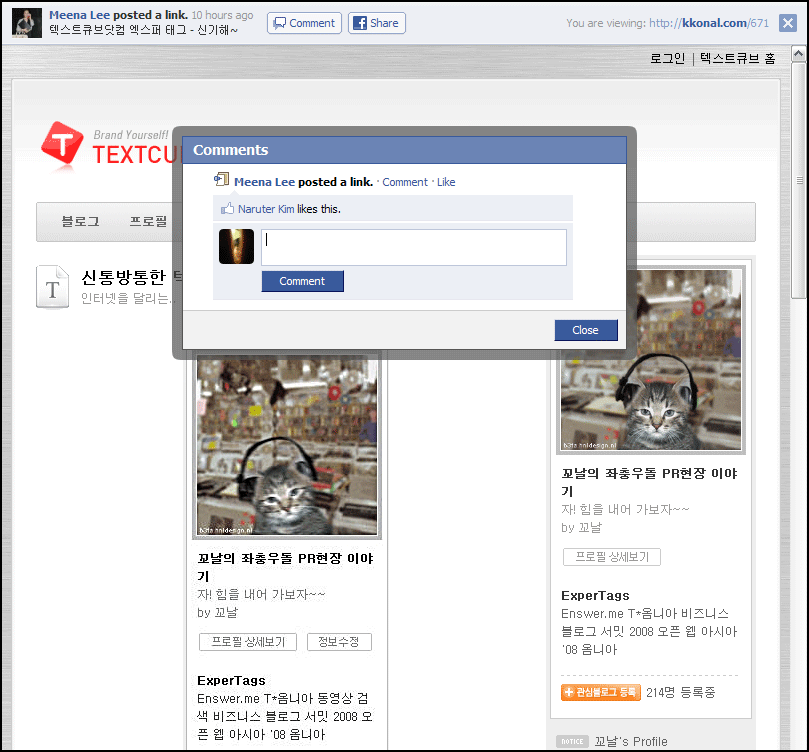The width and height of the screenshot is (809, 752).
Task: Click the commenter avatar thumbnail in dialog
Action: click(236, 247)
